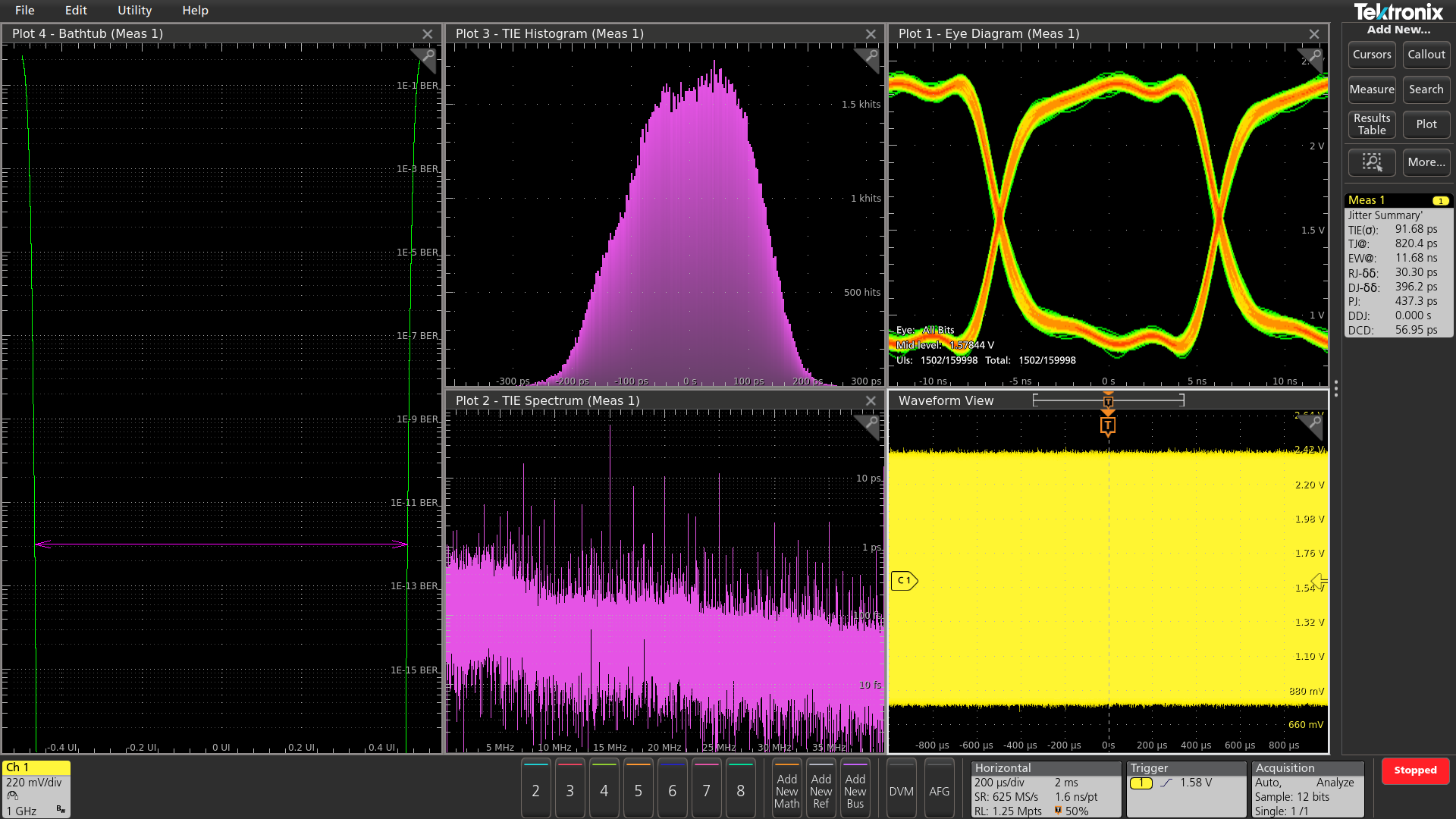Open the Utility menu
Screen dimensions: 1456x819
[x=134, y=11]
